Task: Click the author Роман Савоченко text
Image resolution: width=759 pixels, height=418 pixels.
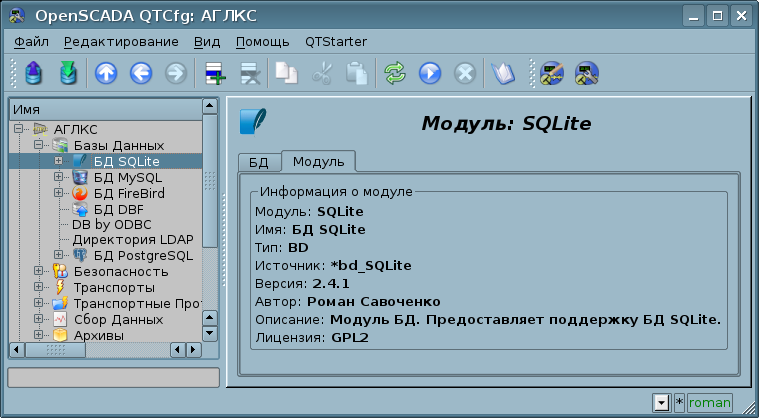Action: coord(374,302)
